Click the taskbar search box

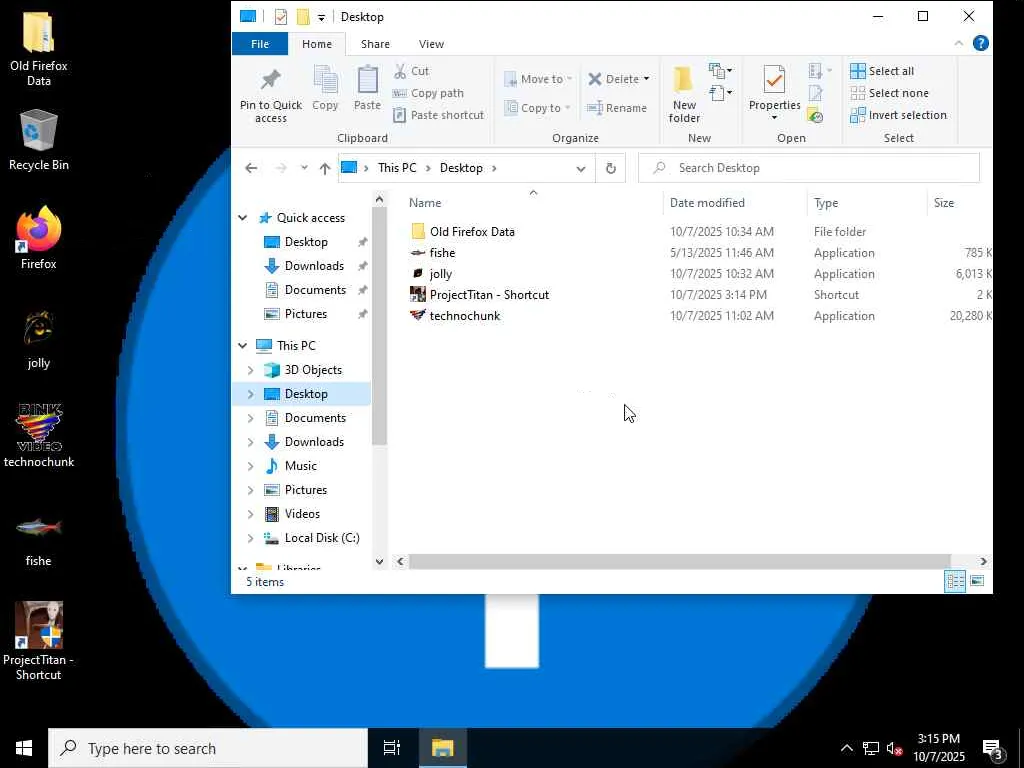click(208, 748)
